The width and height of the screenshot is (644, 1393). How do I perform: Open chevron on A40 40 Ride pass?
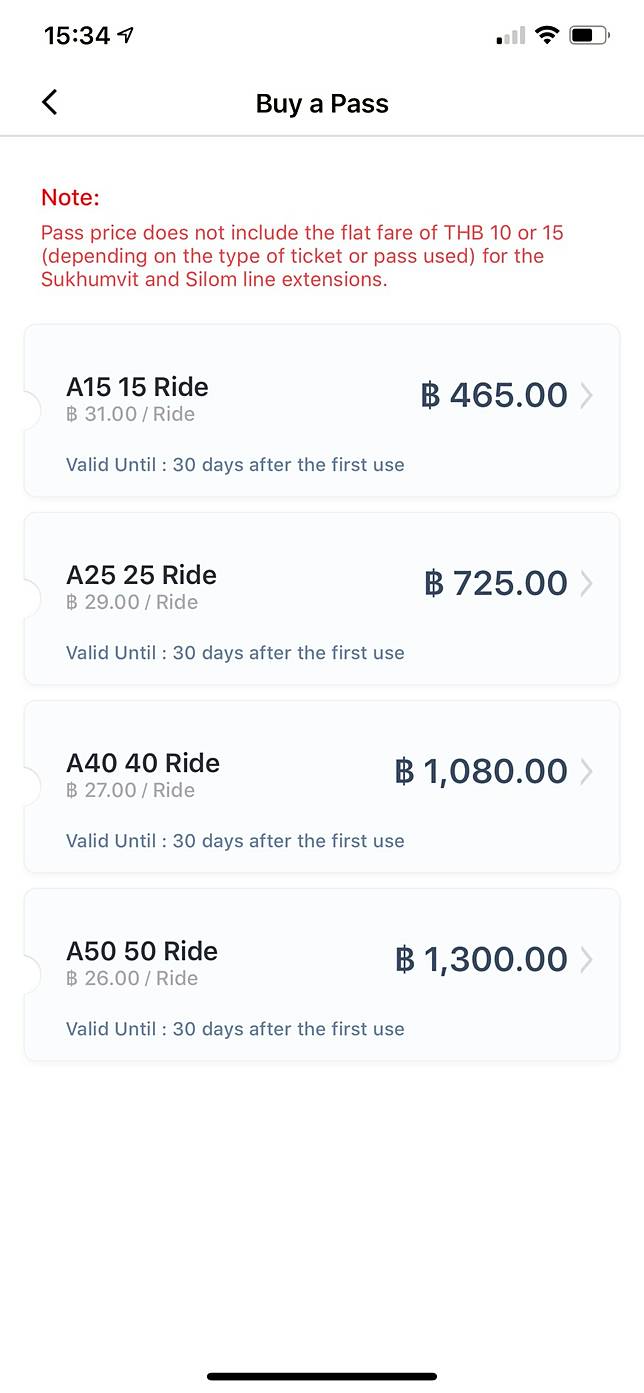click(x=586, y=771)
